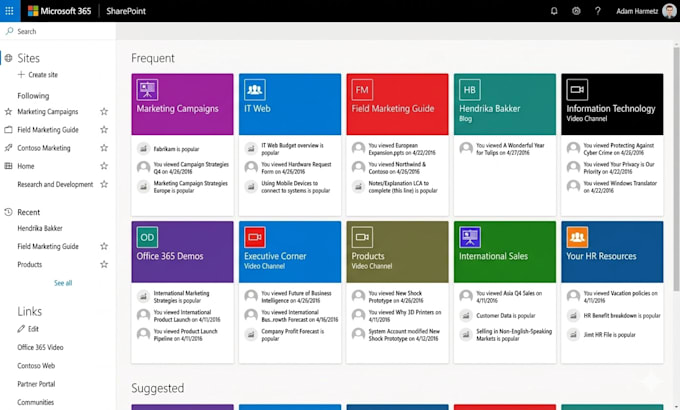Click the Adam Harmetz account name
Viewport: 680px width, 410px height.
tap(637, 11)
